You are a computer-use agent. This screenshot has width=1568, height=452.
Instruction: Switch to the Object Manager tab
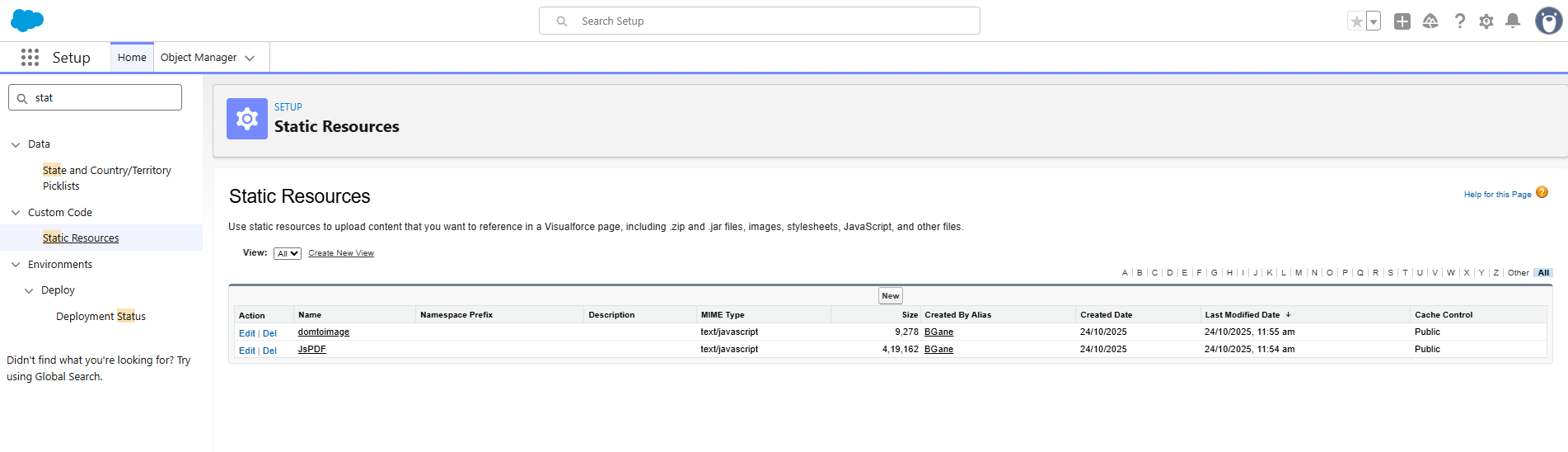click(199, 58)
